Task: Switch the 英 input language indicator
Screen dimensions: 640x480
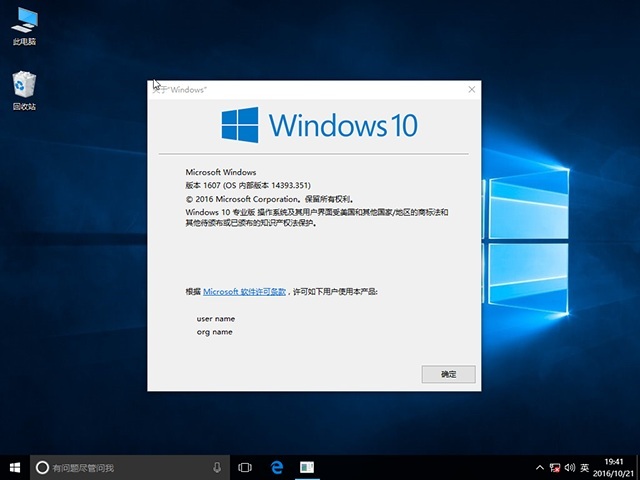Action: (x=584, y=467)
